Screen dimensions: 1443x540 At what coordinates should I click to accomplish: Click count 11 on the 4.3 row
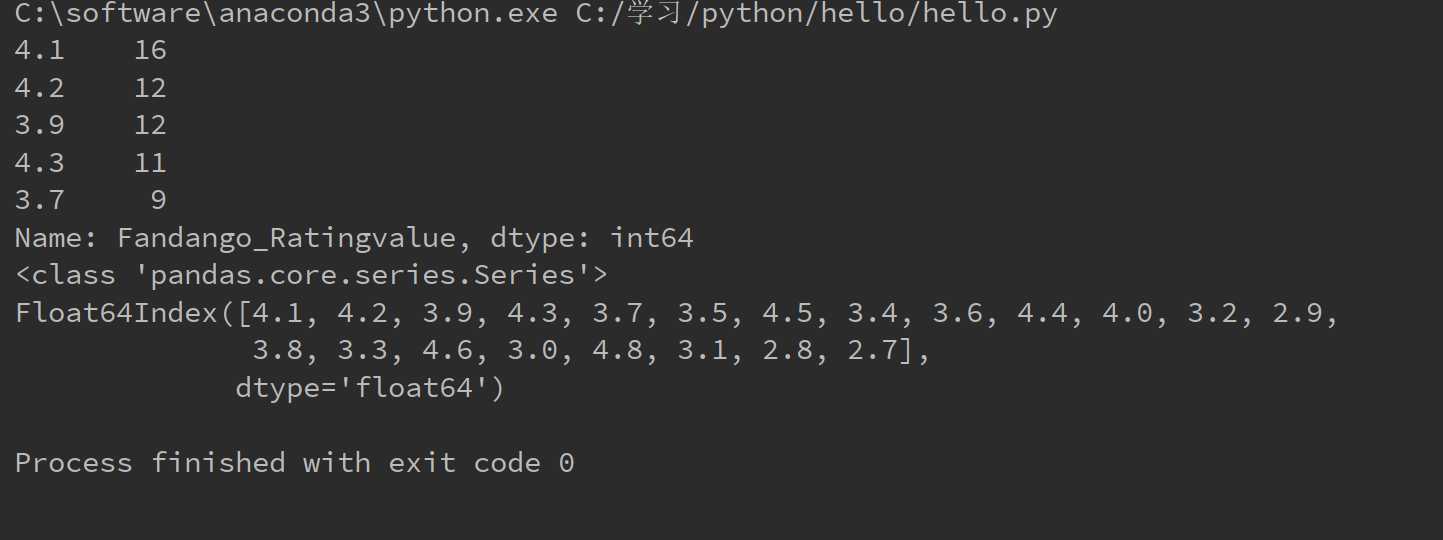point(150,163)
